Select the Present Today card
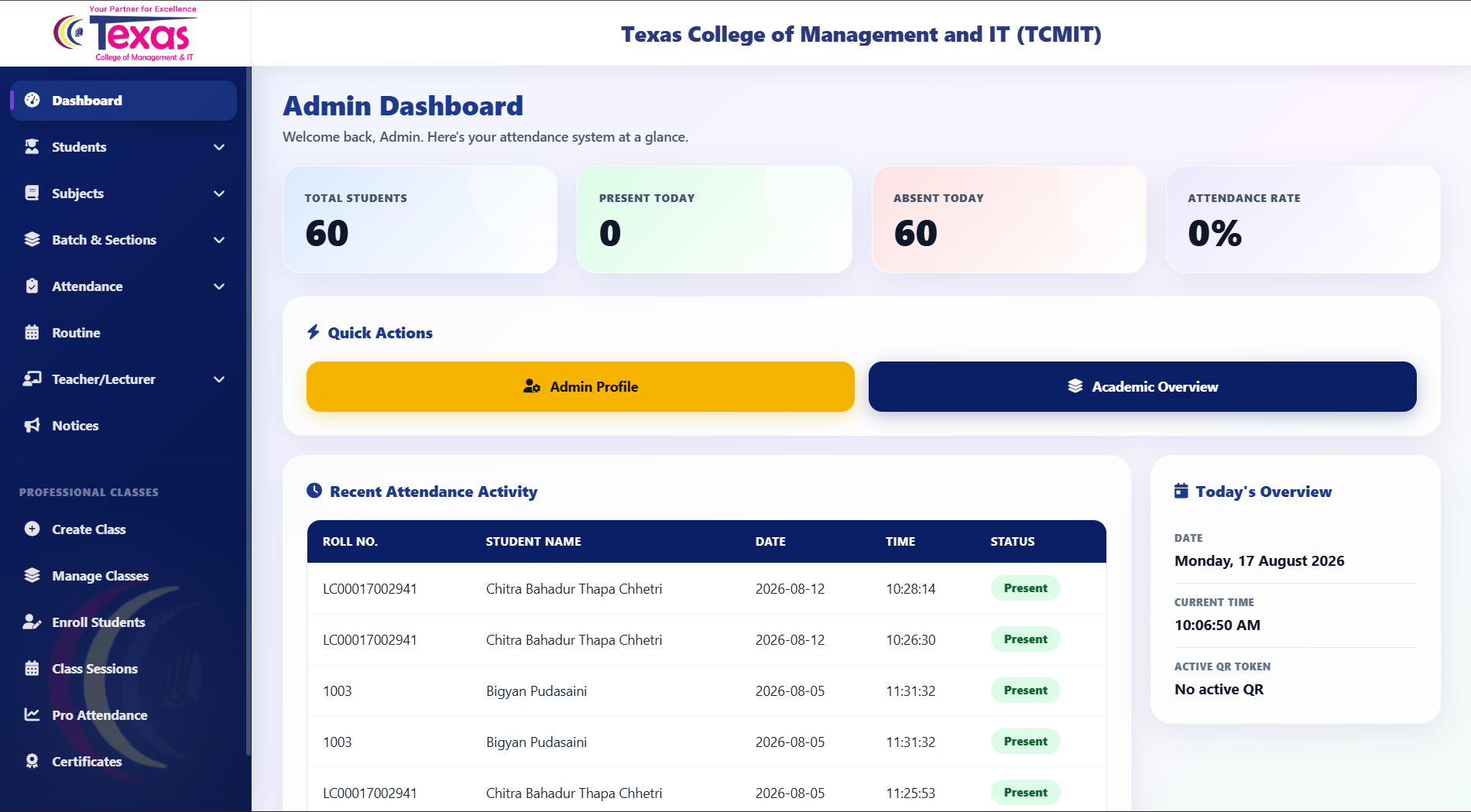1471x812 pixels. click(x=715, y=219)
